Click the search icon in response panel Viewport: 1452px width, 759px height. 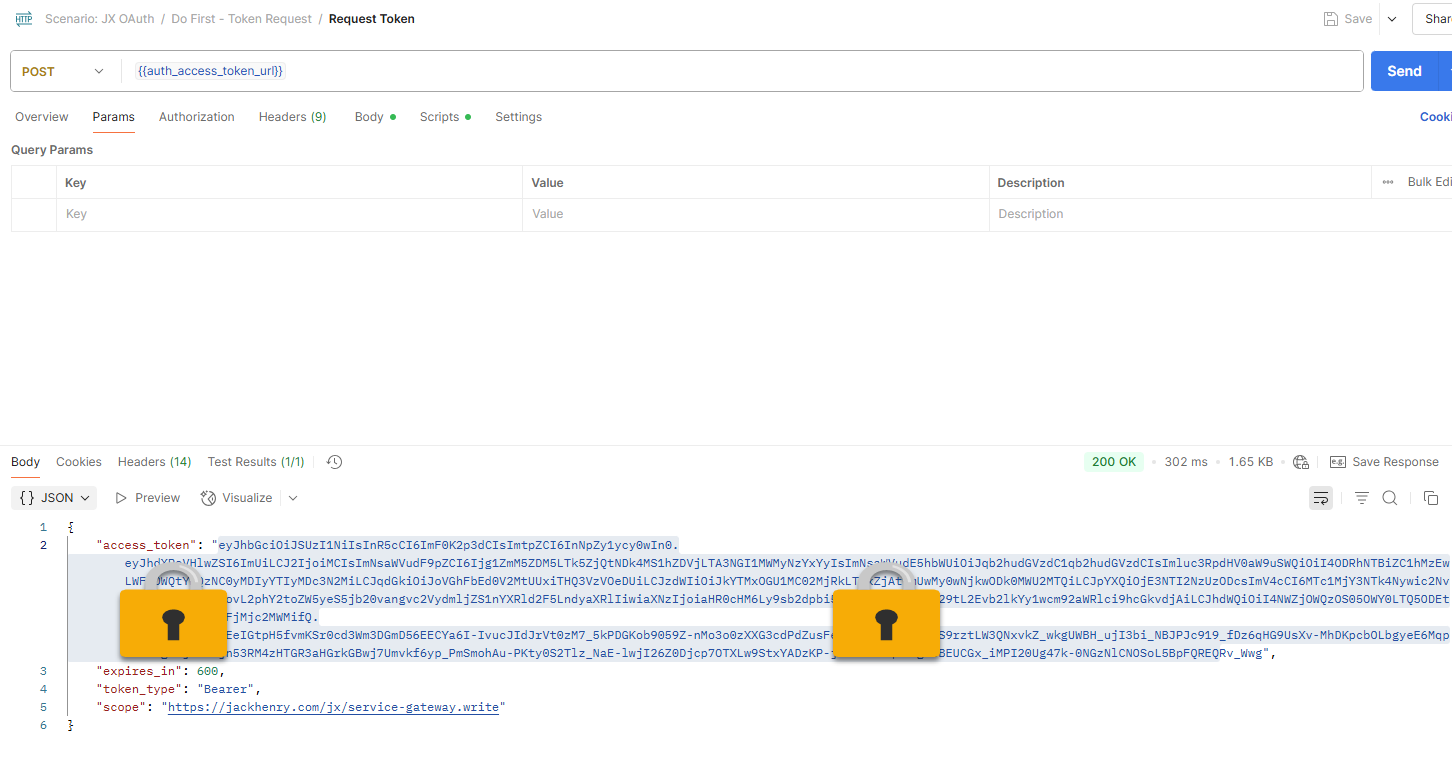tap(1389, 497)
